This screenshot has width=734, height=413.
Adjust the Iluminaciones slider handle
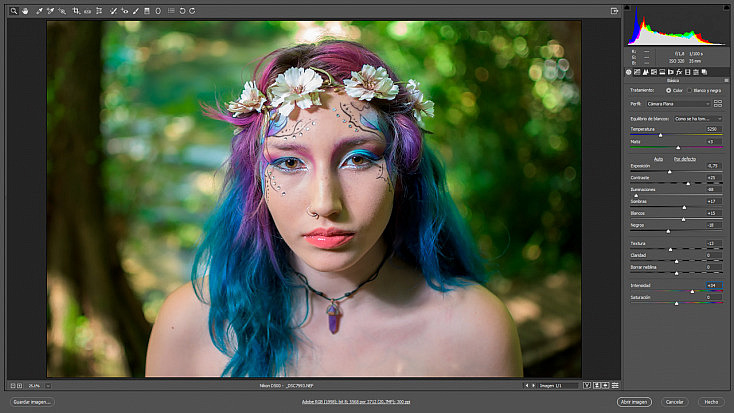coord(636,195)
